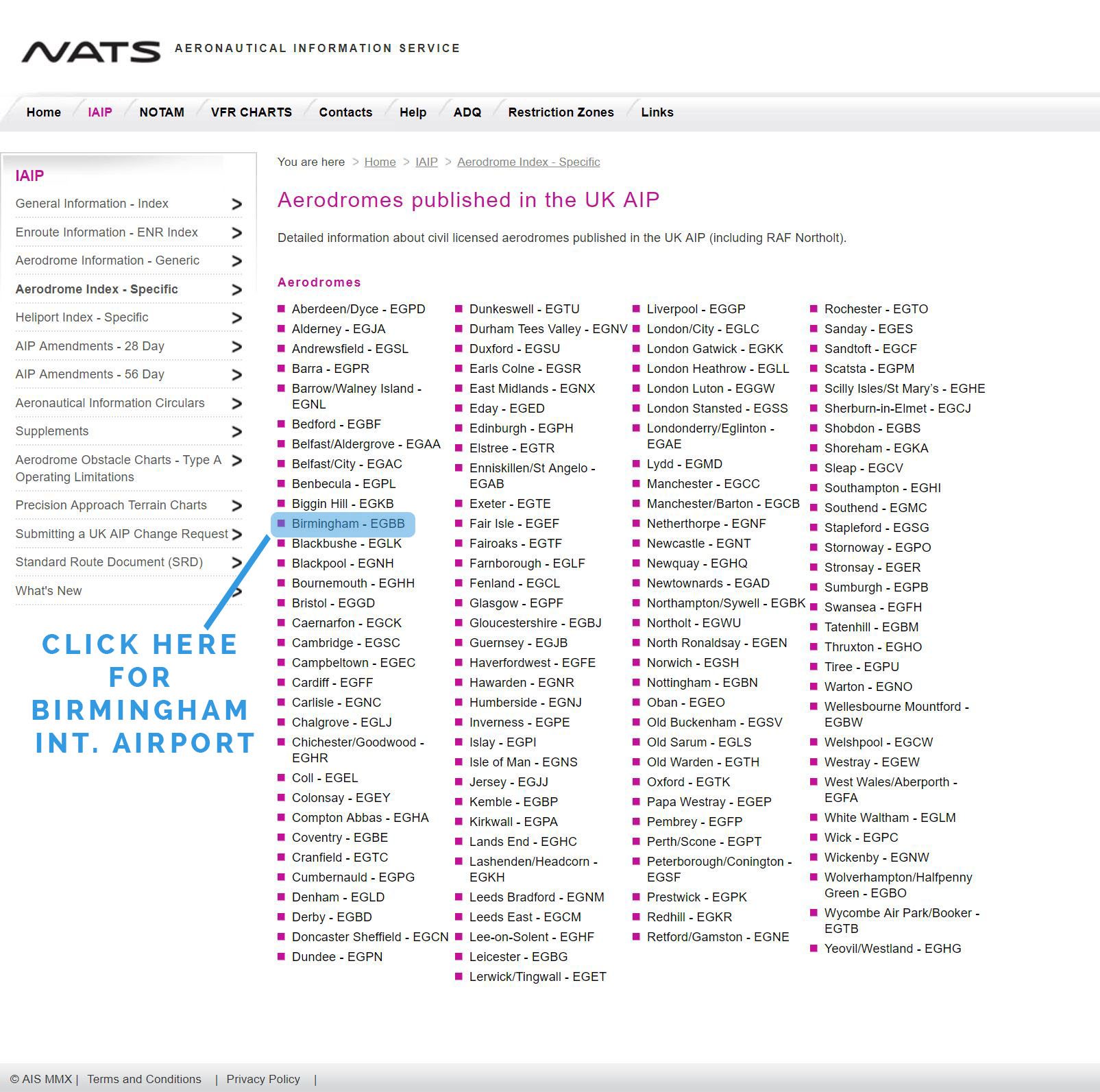This screenshot has height=1092, width=1100.
Task: Click Aerodrome Index - Specific breadcrumb link
Action: [528, 162]
